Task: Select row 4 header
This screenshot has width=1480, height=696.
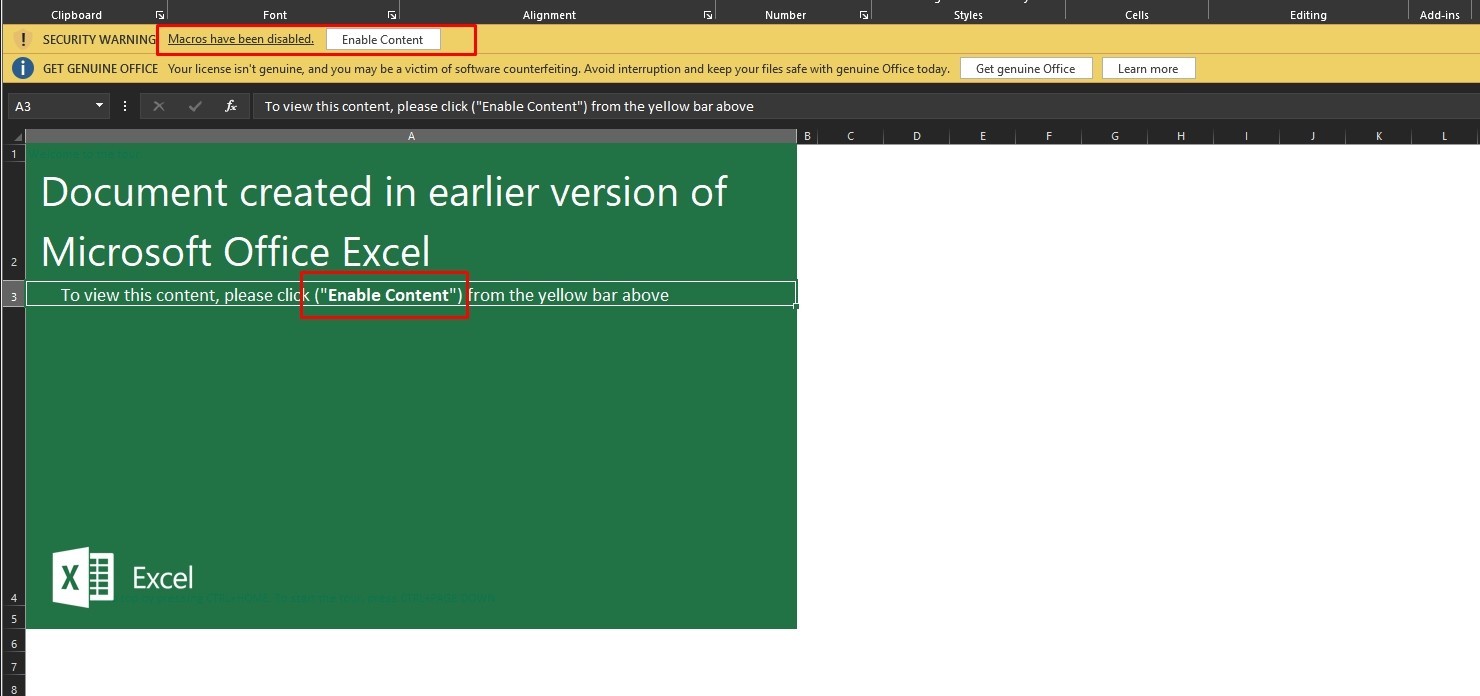Action: (x=13, y=456)
